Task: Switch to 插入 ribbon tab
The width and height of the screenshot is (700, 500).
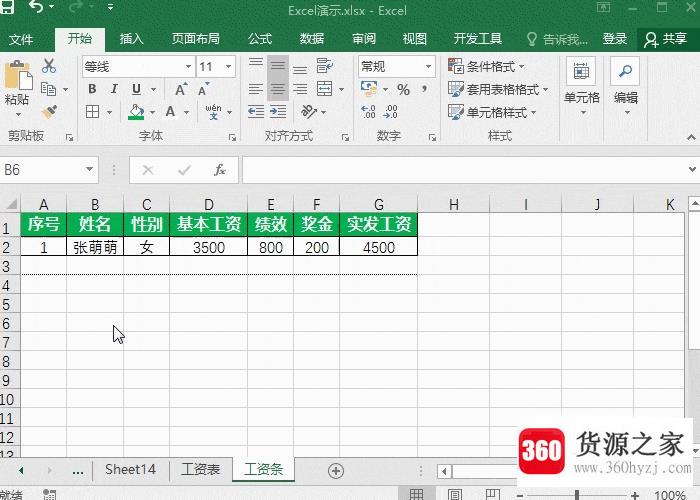Action: tap(131, 39)
